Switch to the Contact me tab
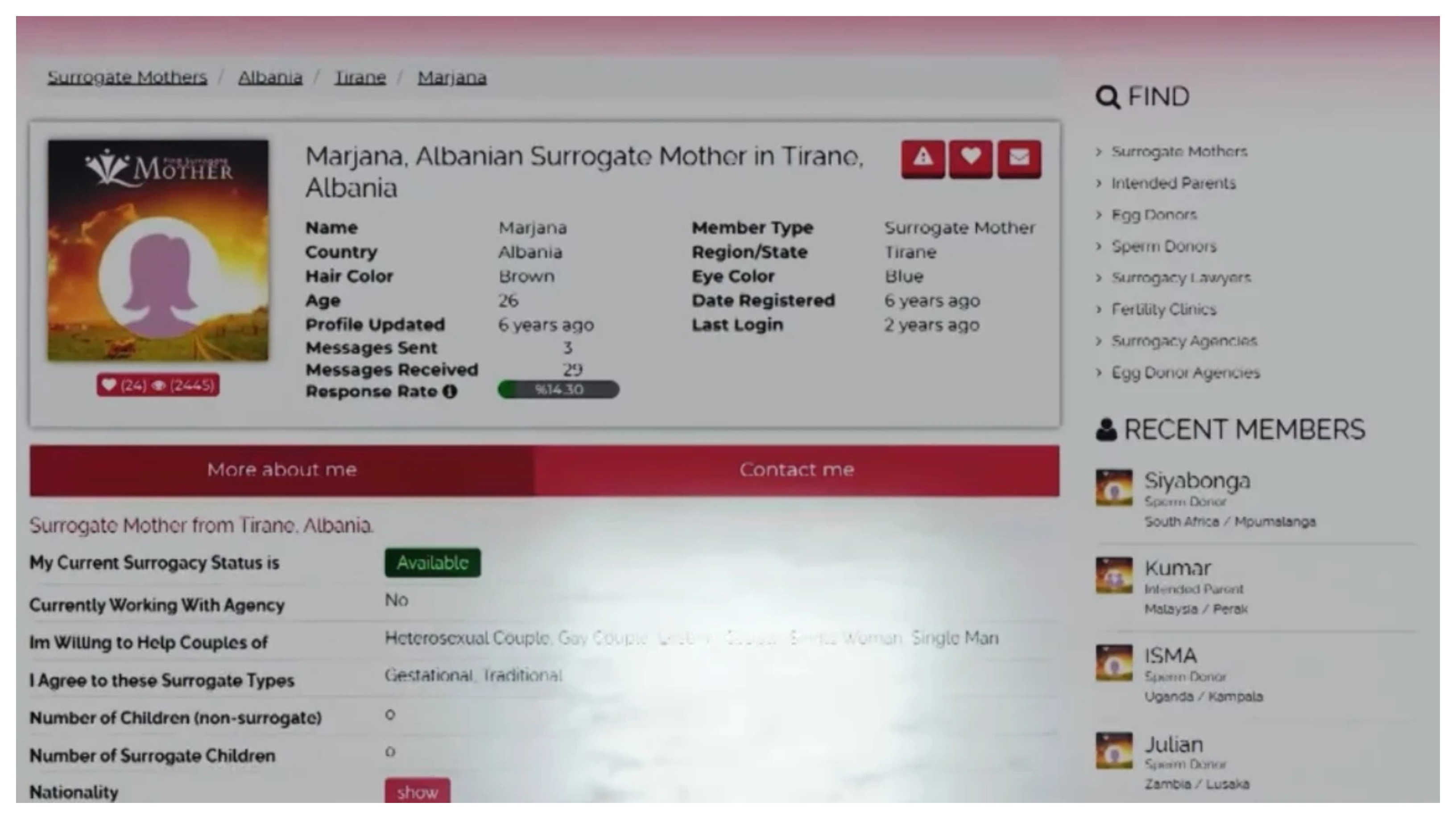Viewport: 1456px width, 819px height. coord(796,470)
